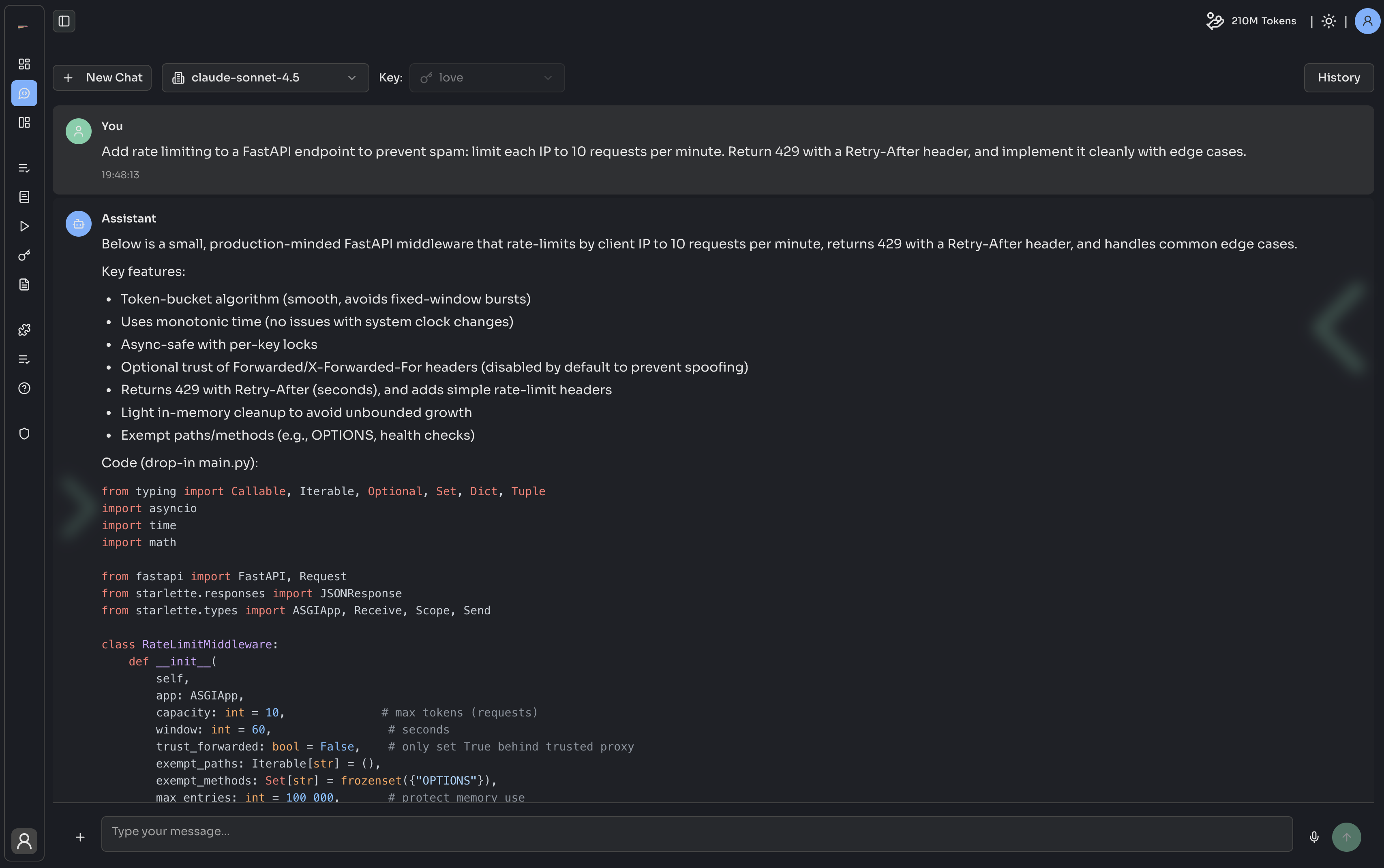Click the key icon in left sidebar
The width and height of the screenshot is (1384, 868).
(24, 255)
